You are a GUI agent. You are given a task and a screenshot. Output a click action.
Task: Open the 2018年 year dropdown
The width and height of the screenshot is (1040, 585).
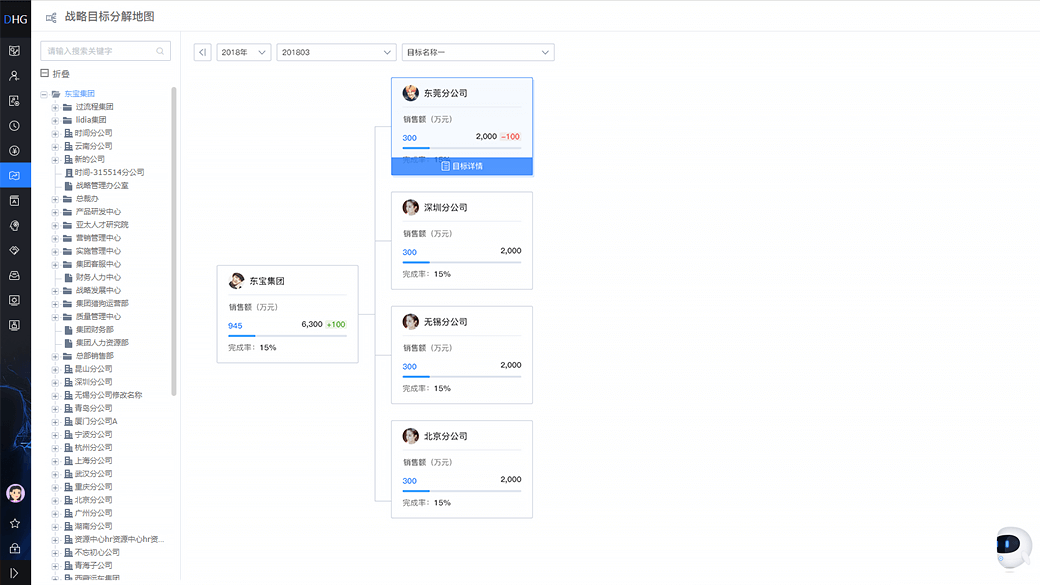(x=244, y=52)
